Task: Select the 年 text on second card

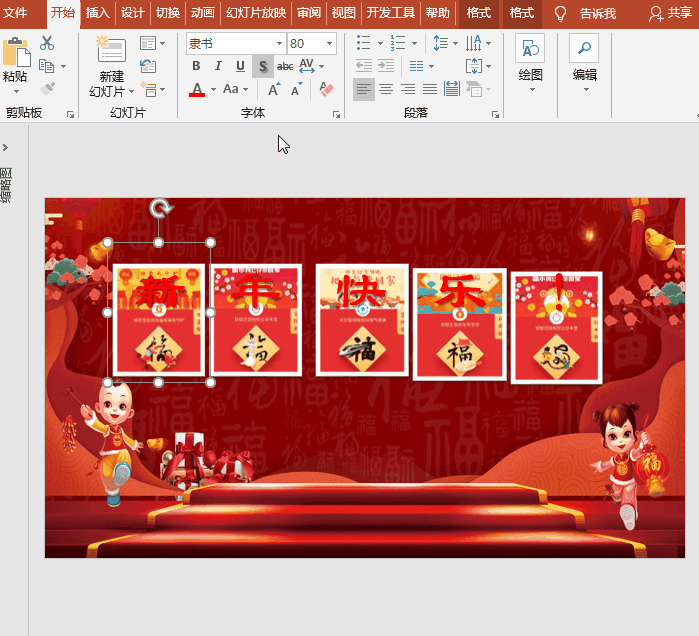Action: (257, 290)
